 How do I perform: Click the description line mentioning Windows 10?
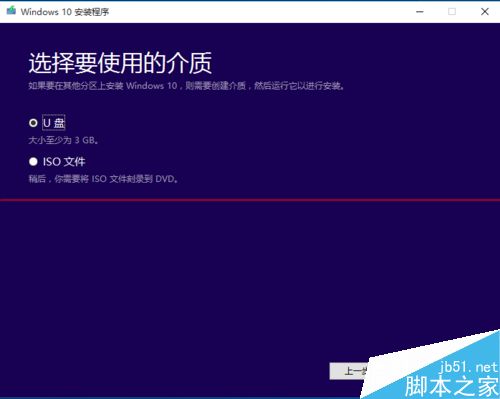(x=186, y=86)
